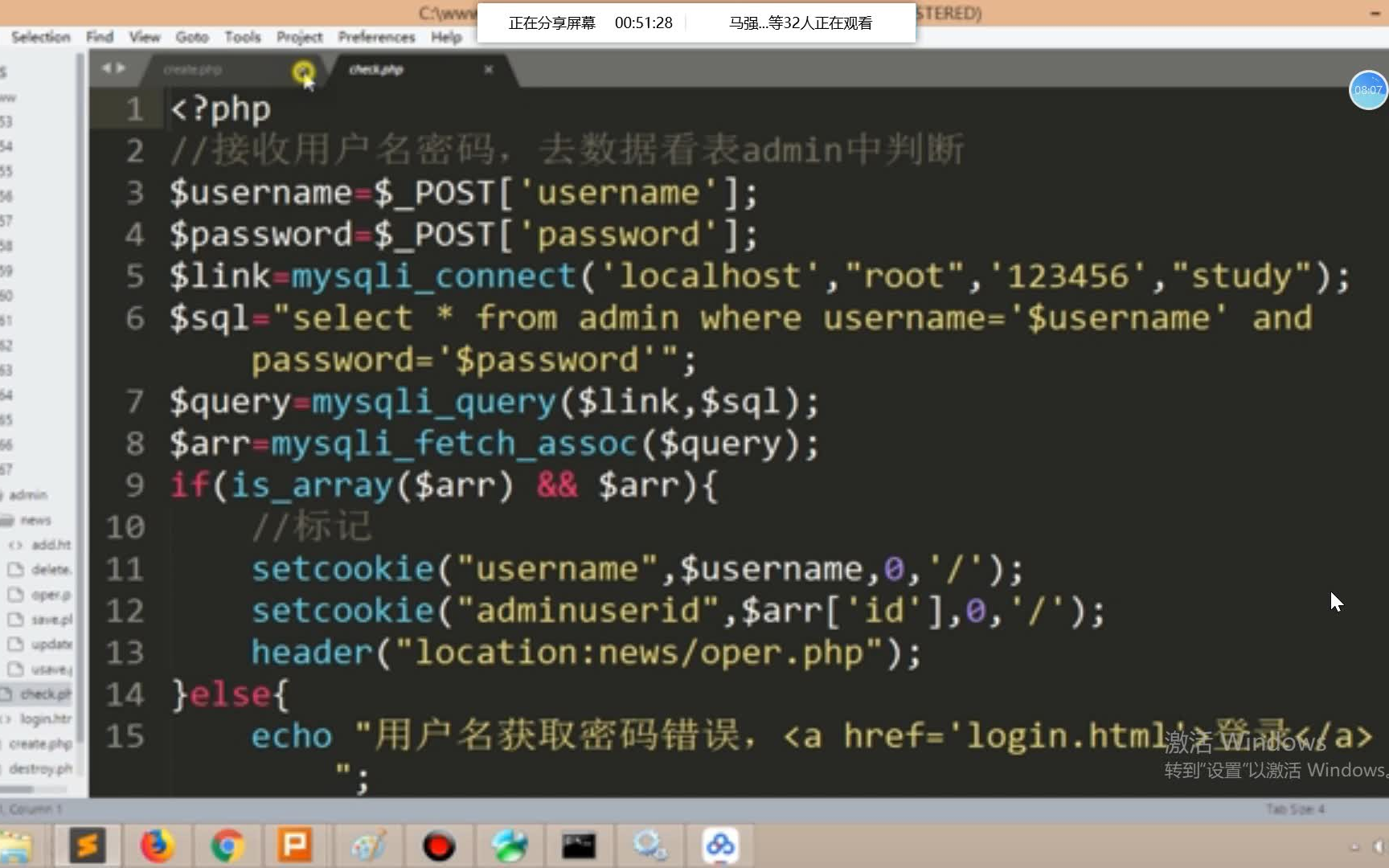Launch Google Chrome from the taskbar
The image size is (1389, 868).
point(227,845)
